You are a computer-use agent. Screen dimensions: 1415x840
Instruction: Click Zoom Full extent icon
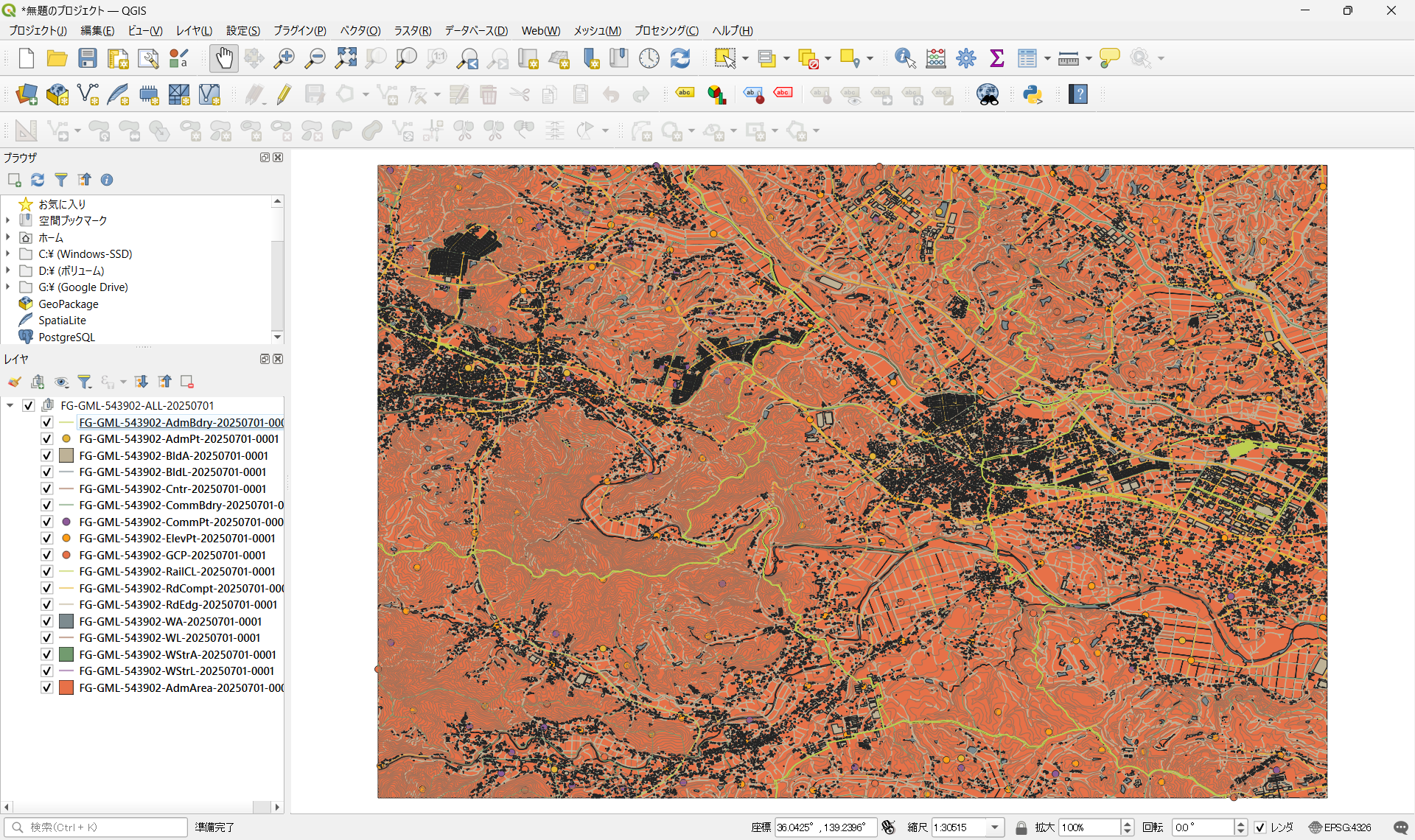click(x=345, y=58)
